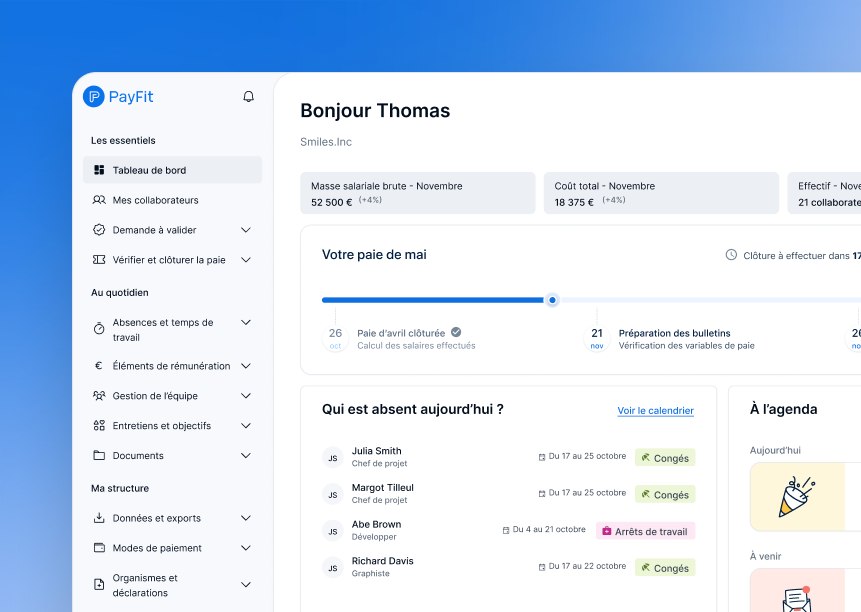Select Demande à valider menu label

(x=154, y=230)
